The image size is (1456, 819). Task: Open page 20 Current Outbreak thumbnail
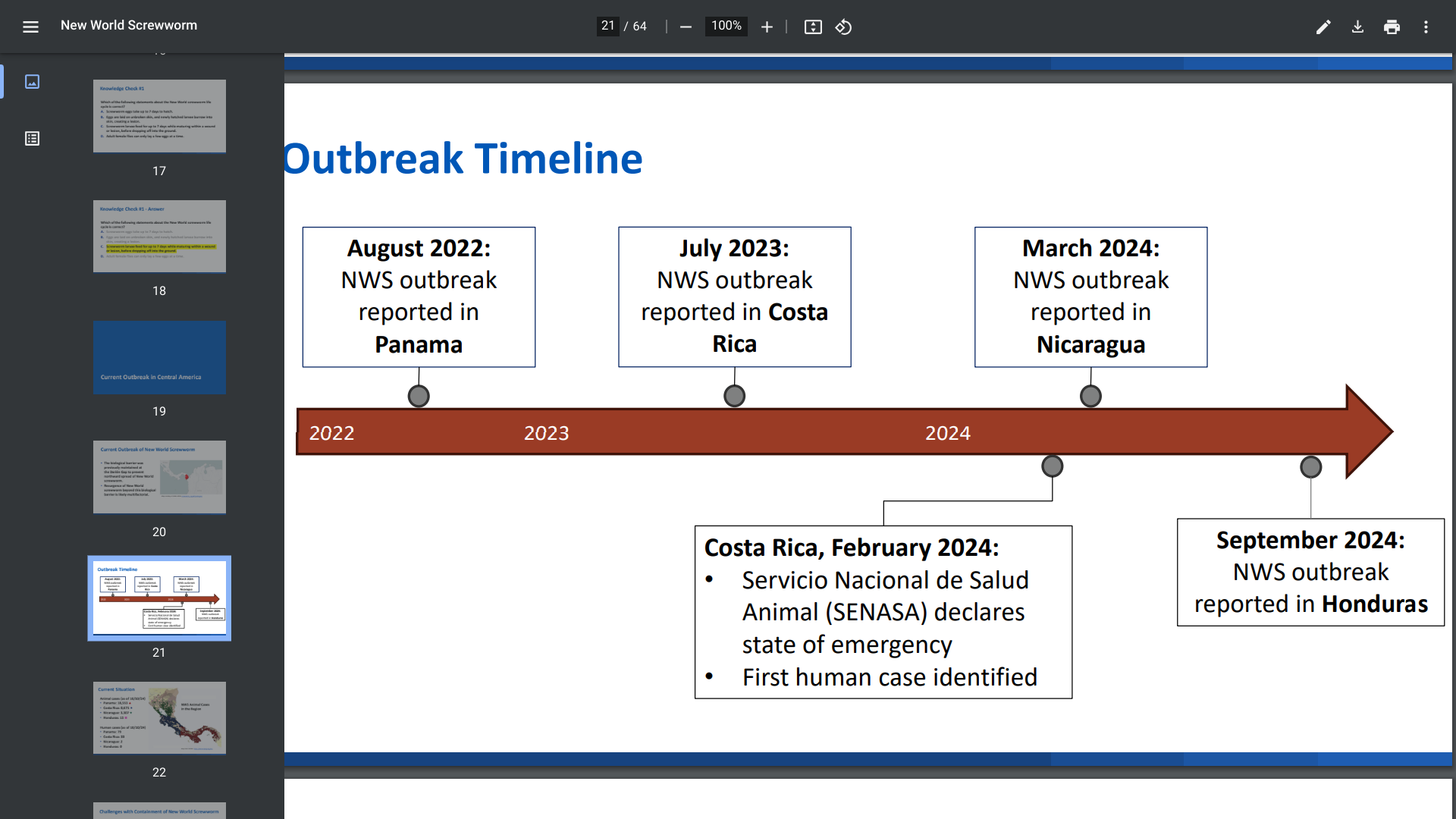(159, 477)
